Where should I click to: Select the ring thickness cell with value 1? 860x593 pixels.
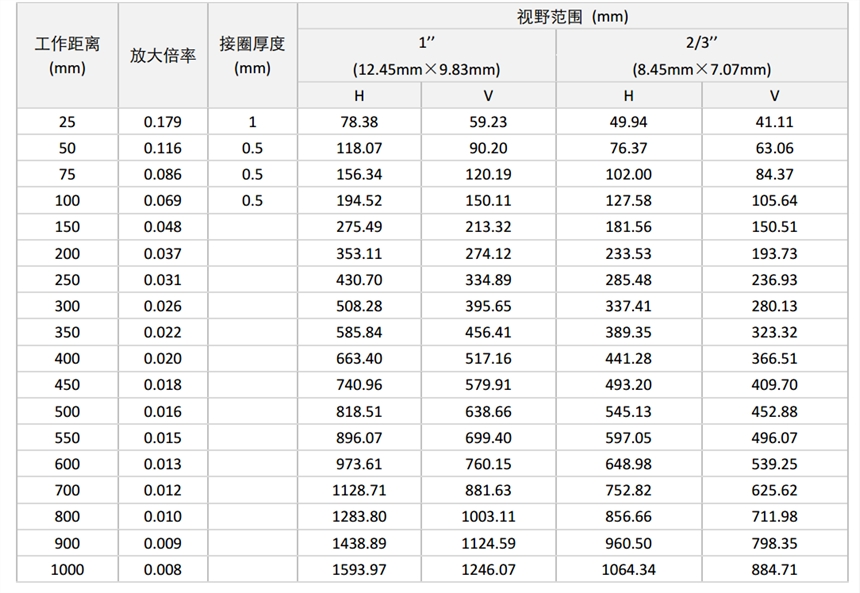click(252, 122)
